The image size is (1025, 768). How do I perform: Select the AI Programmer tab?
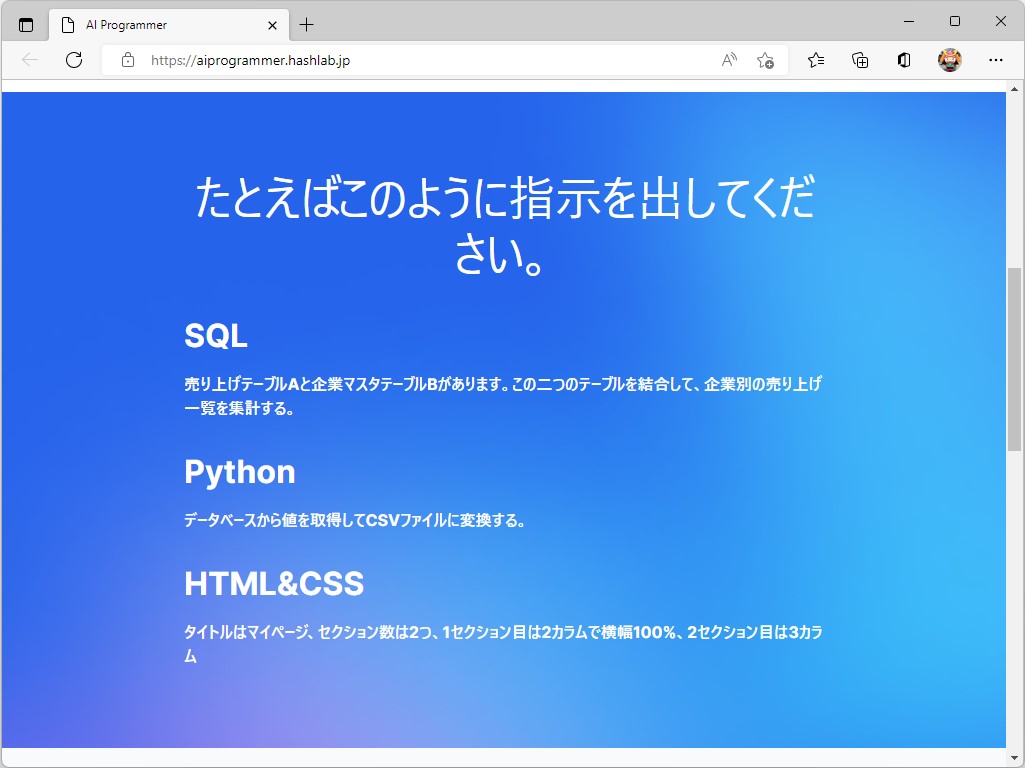click(150, 24)
